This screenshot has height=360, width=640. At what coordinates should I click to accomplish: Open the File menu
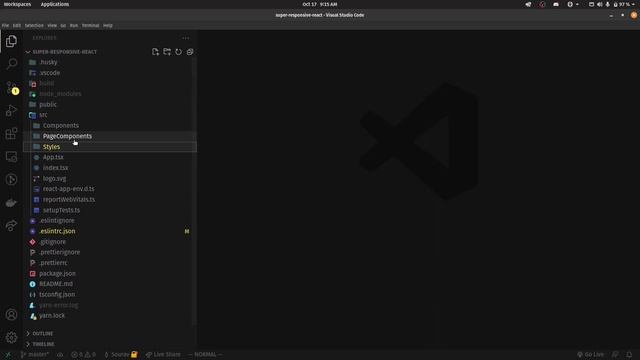pyautogui.click(x=5, y=25)
